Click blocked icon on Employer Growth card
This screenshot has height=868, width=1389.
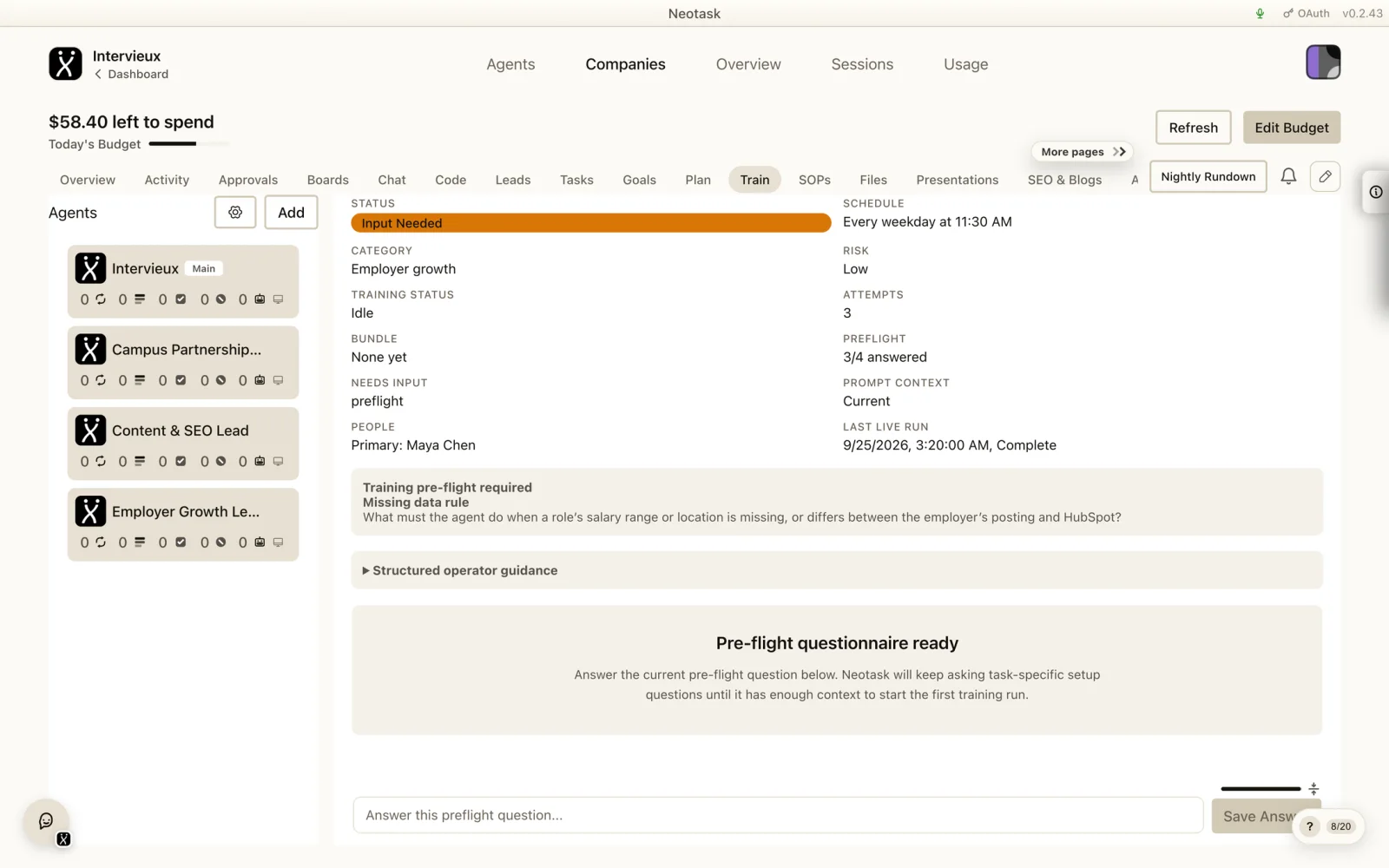click(221, 542)
